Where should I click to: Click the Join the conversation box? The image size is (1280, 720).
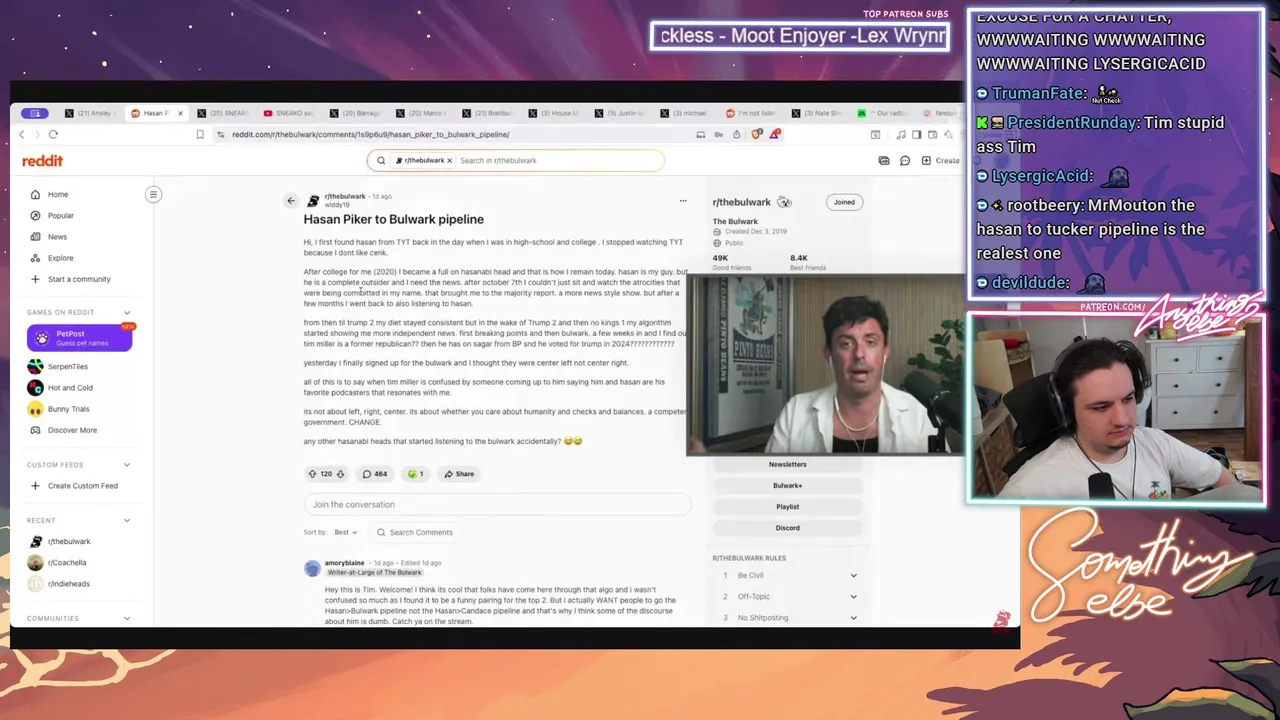(x=497, y=504)
